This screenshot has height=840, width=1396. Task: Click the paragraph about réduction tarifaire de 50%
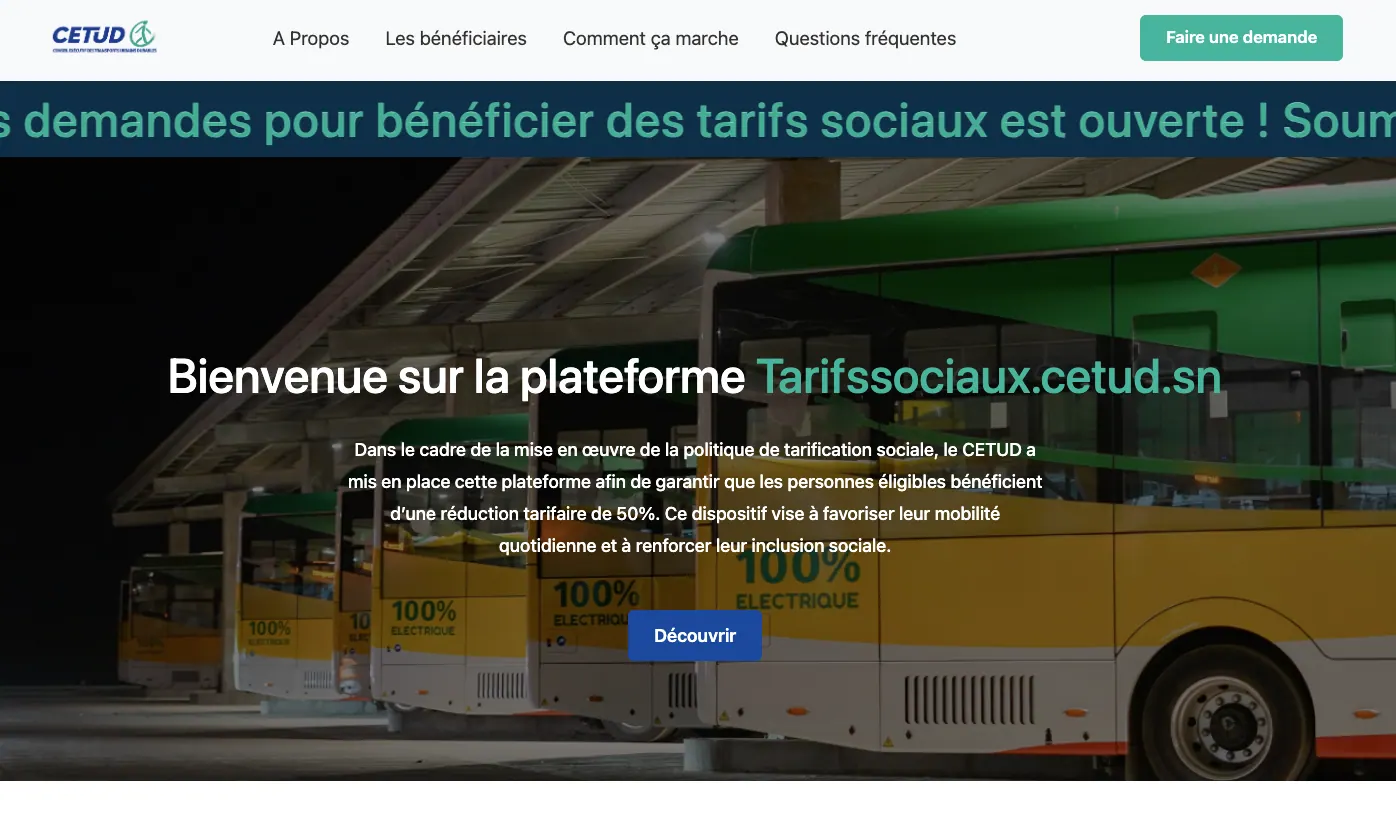[x=695, y=498]
